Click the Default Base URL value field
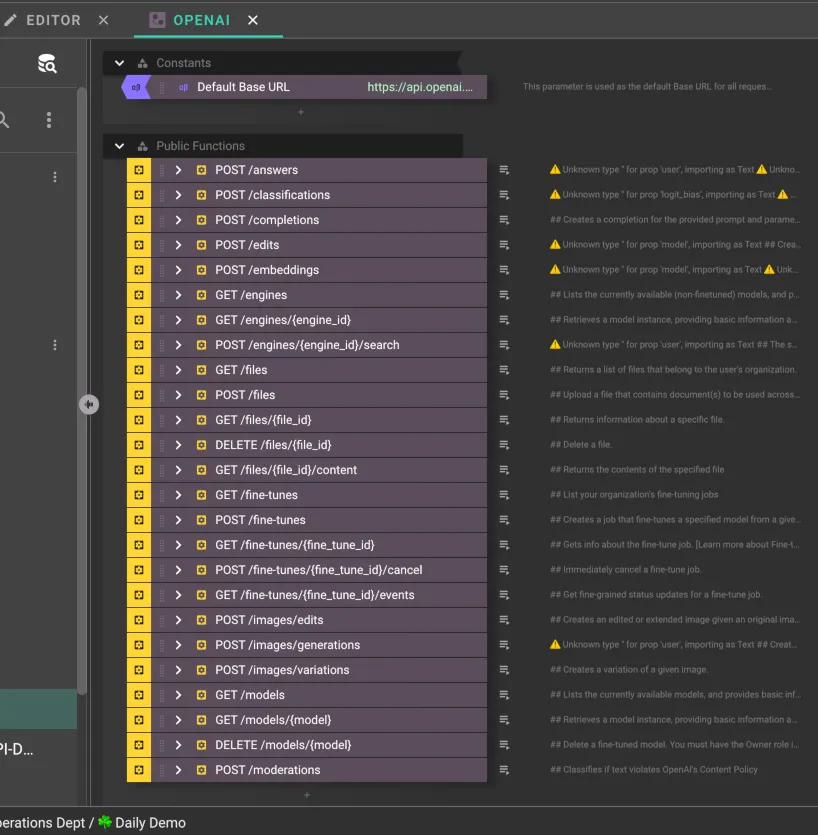This screenshot has width=818, height=835. point(420,87)
